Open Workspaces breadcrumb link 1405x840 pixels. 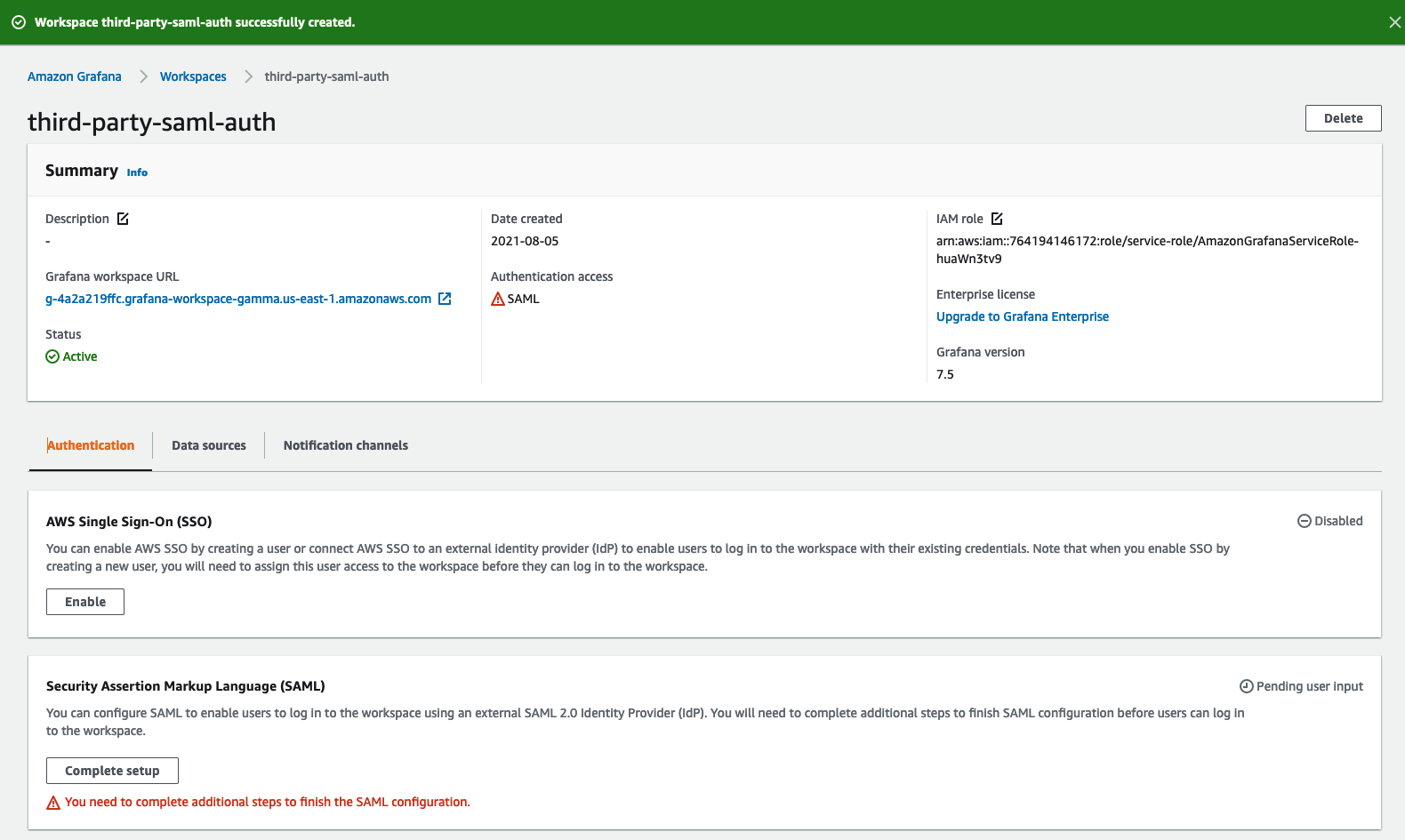pos(193,76)
